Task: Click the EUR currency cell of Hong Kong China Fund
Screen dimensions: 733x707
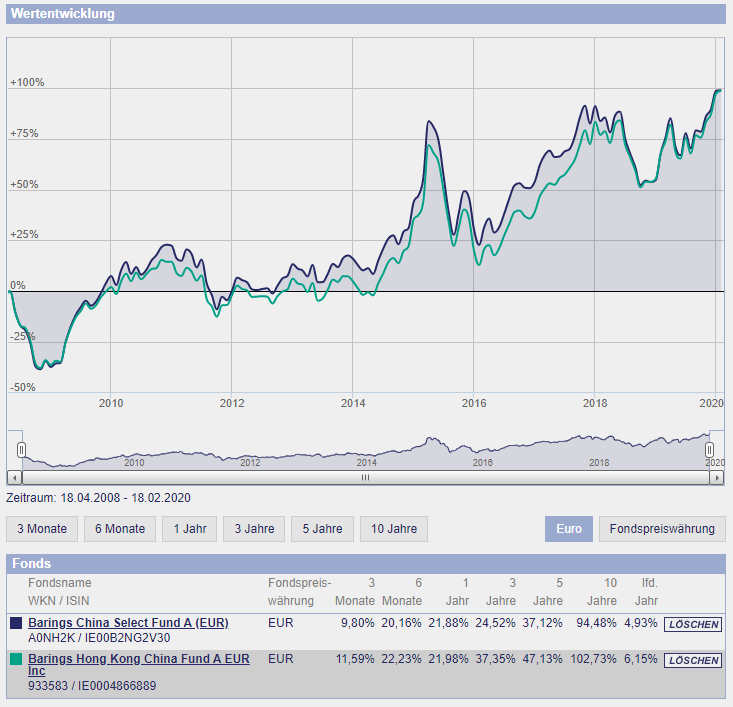Action: click(x=280, y=659)
